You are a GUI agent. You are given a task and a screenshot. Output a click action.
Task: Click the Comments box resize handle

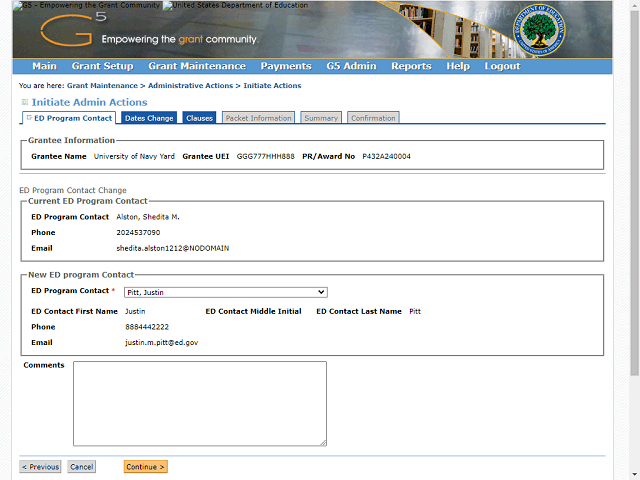(323, 442)
